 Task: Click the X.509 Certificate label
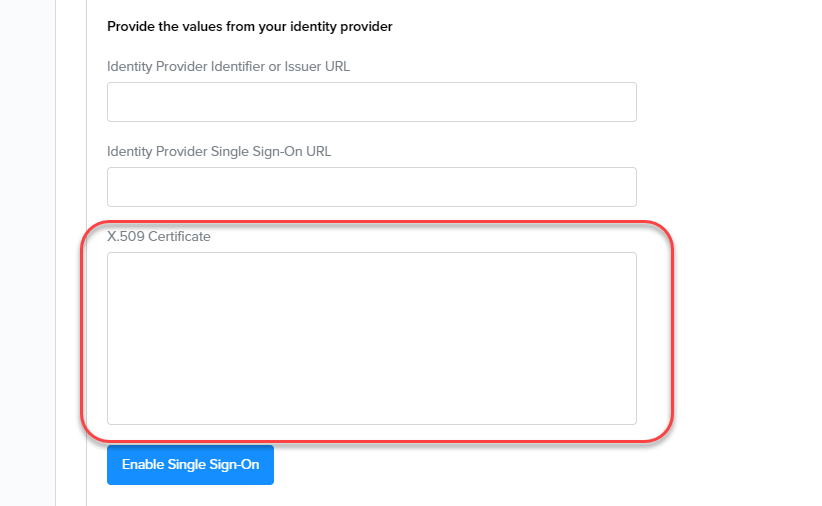(159, 237)
